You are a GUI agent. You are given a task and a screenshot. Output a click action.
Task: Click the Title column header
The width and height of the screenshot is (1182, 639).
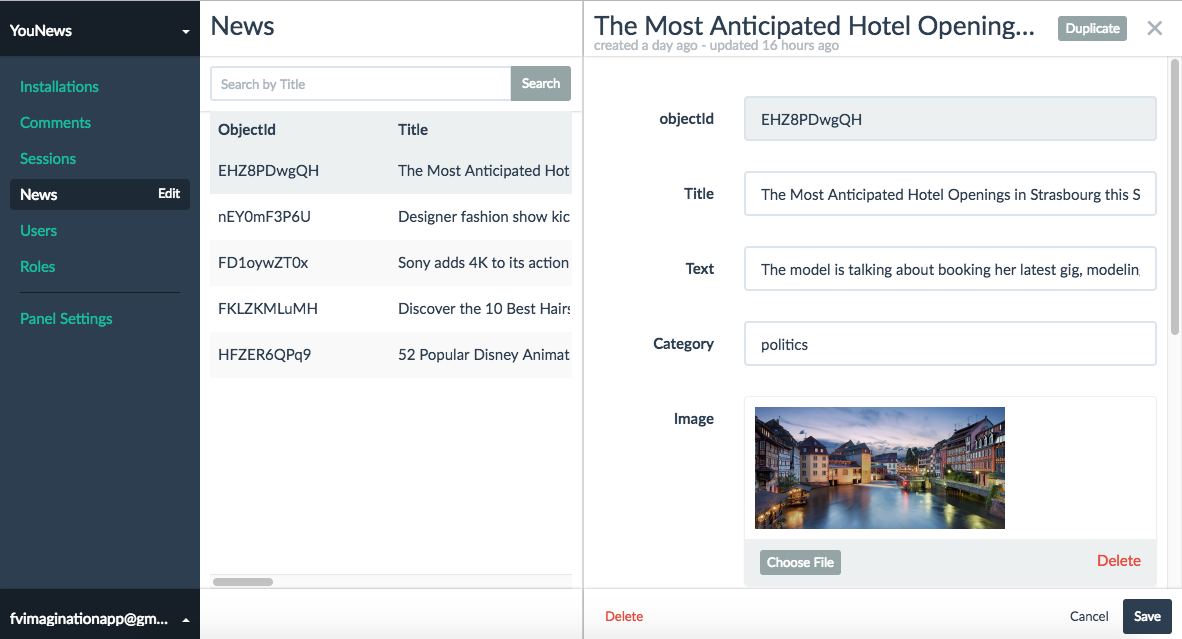(412, 130)
